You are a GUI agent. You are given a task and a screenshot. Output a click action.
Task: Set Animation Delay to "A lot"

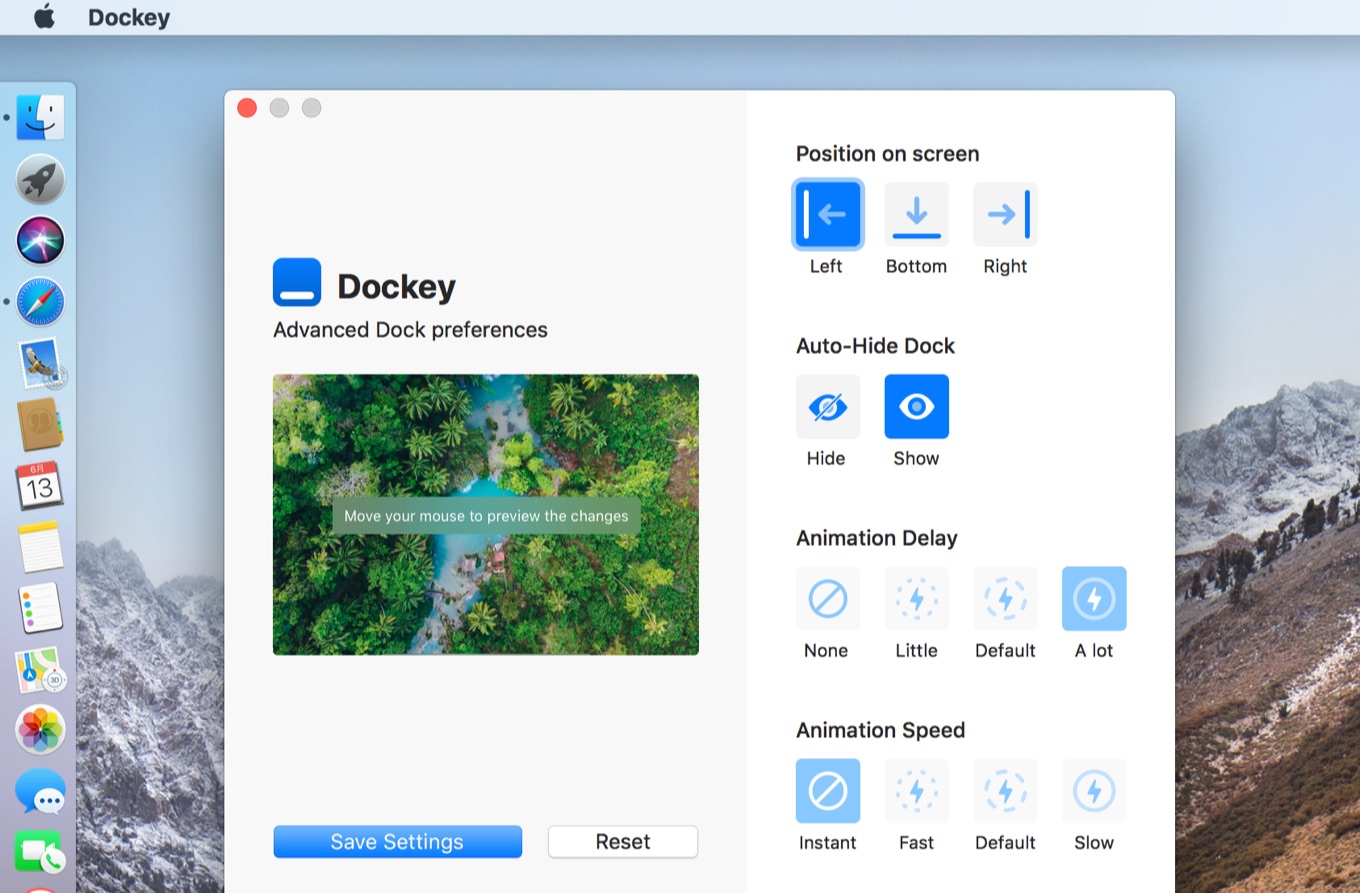click(1093, 598)
